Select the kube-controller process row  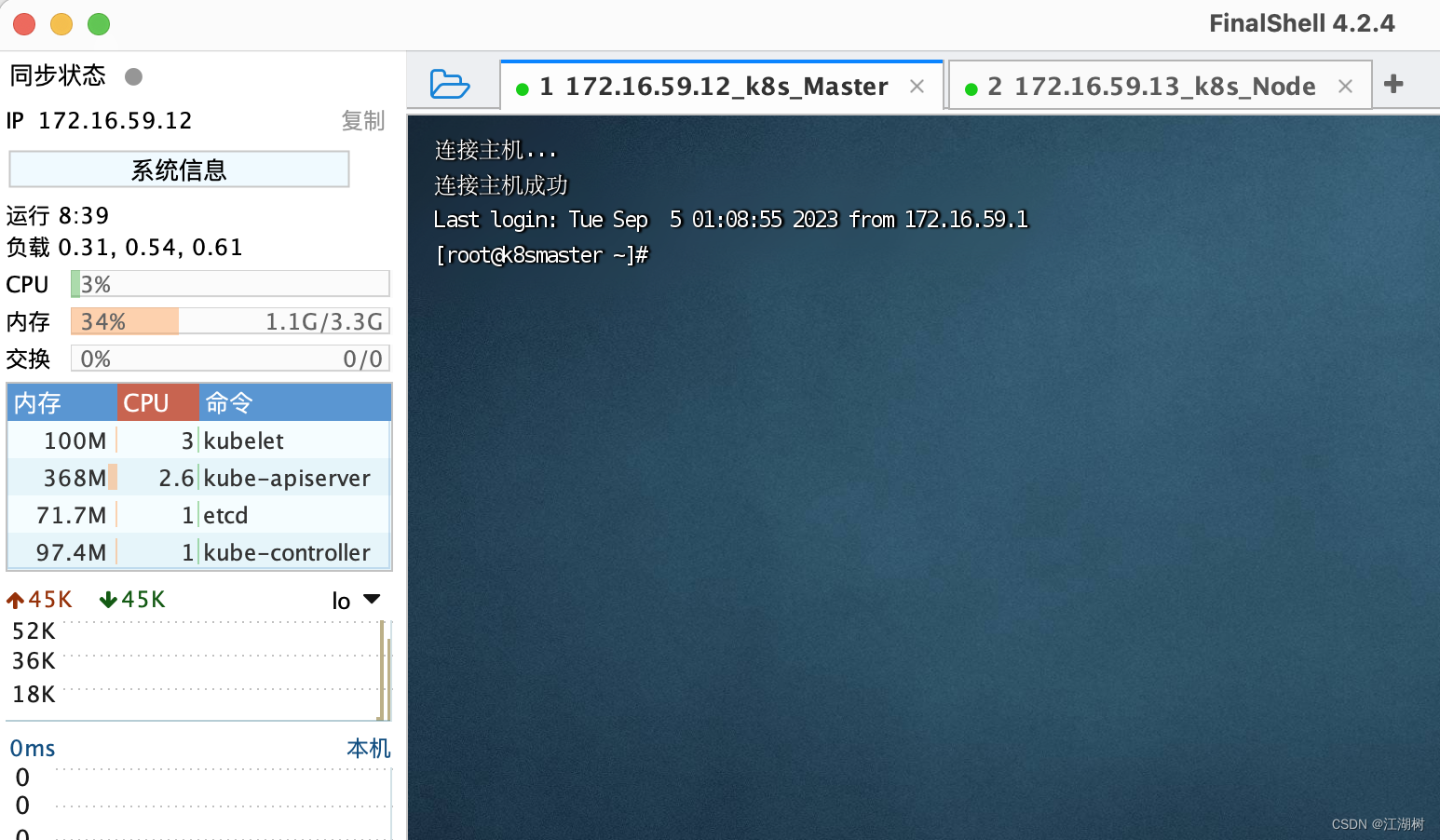[199, 552]
